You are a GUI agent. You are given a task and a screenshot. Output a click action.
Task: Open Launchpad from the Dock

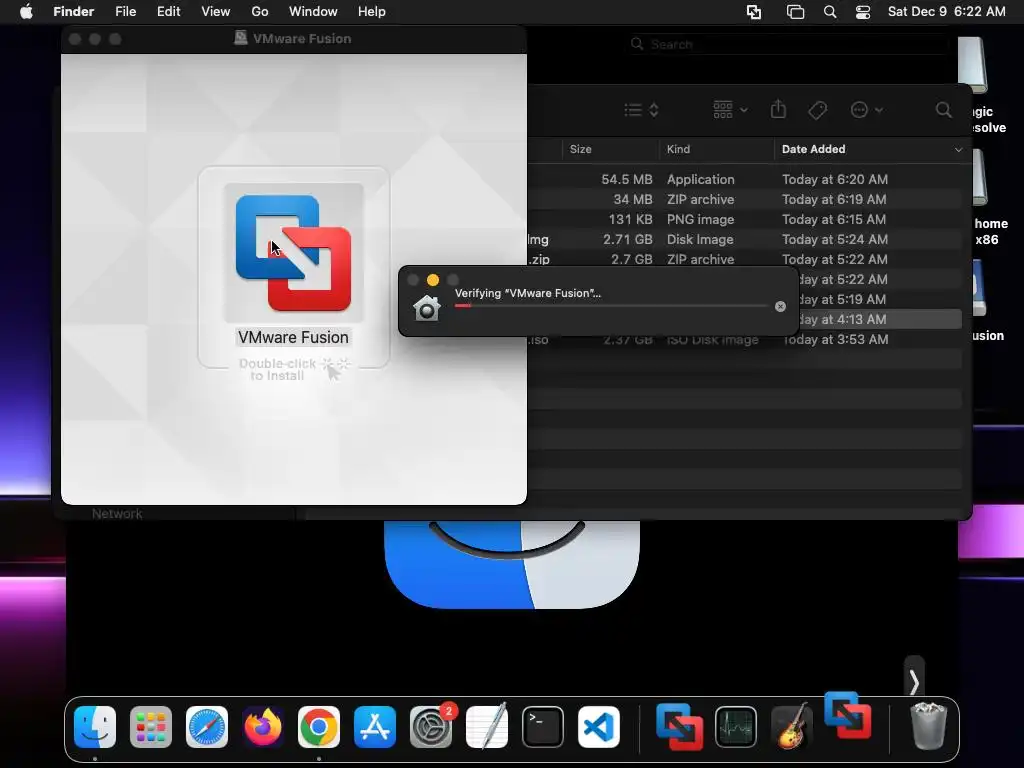pyautogui.click(x=151, y=727)
